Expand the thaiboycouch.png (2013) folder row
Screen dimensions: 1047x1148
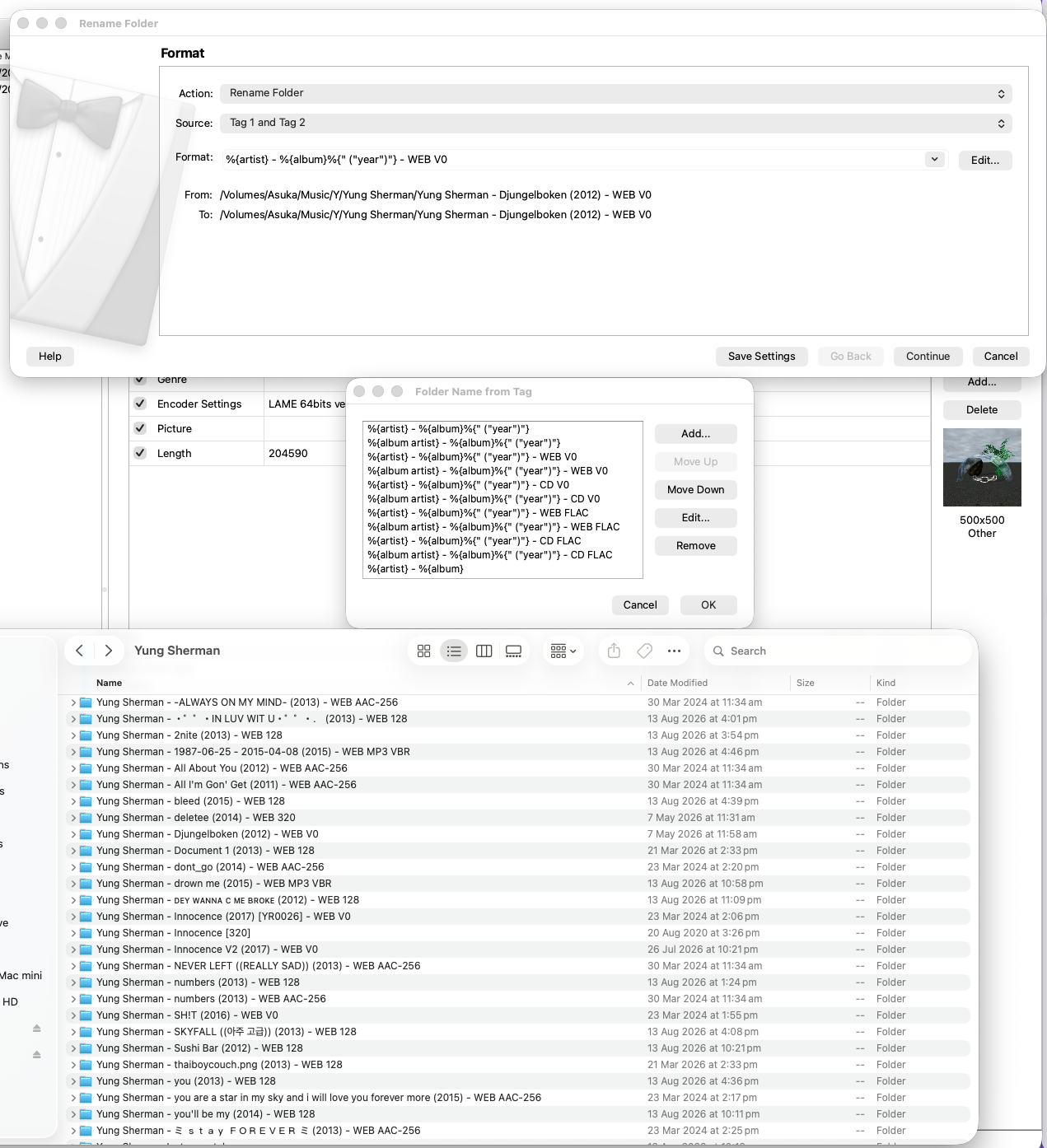[72, 1065]
